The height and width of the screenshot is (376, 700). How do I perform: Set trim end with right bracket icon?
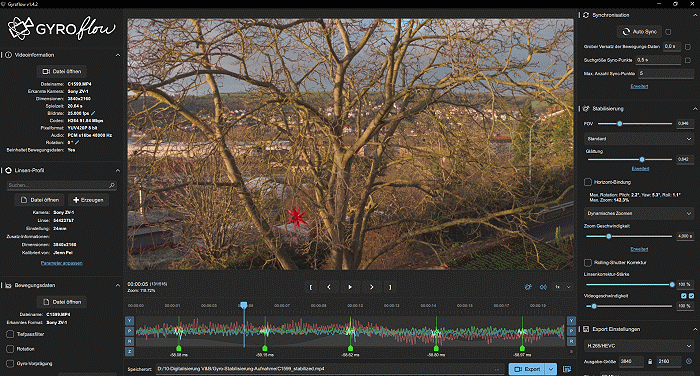click(x=390, y=287)
